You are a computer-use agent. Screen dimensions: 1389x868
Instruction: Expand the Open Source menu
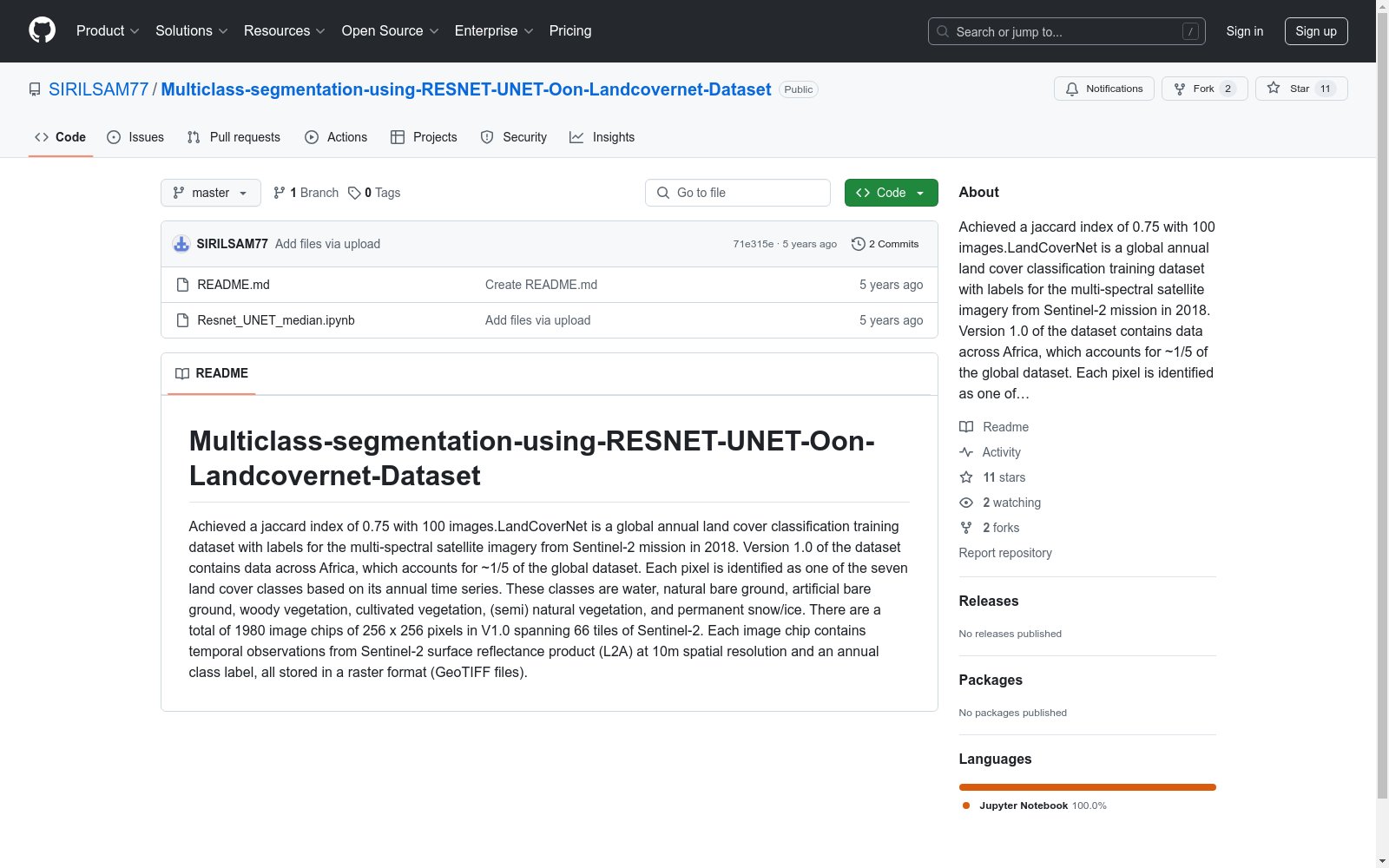391,31
